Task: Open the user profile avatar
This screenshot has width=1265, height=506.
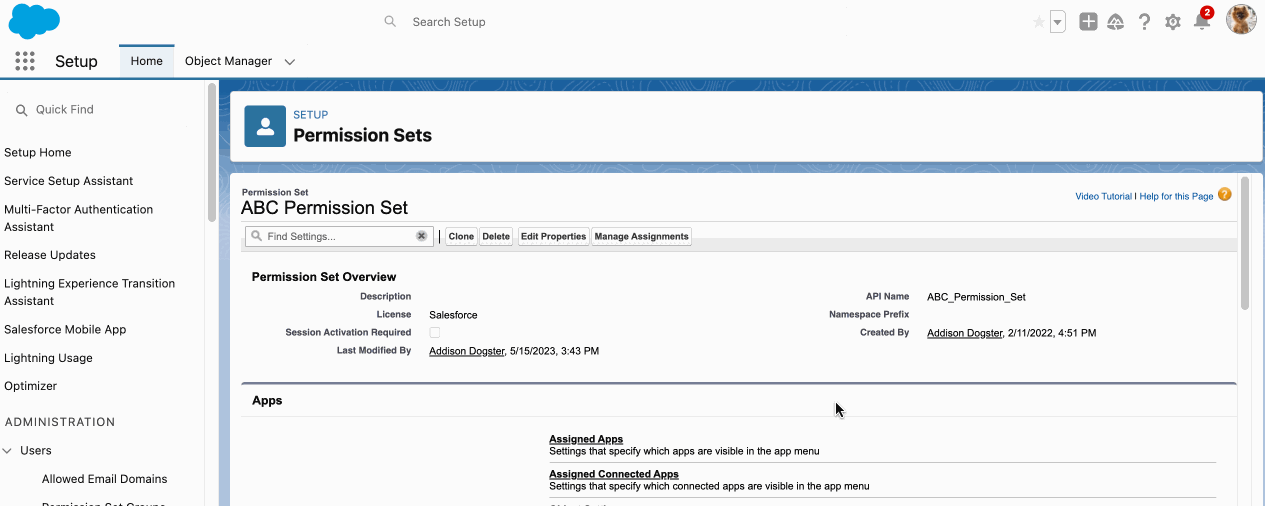Action: (1241, 19)
